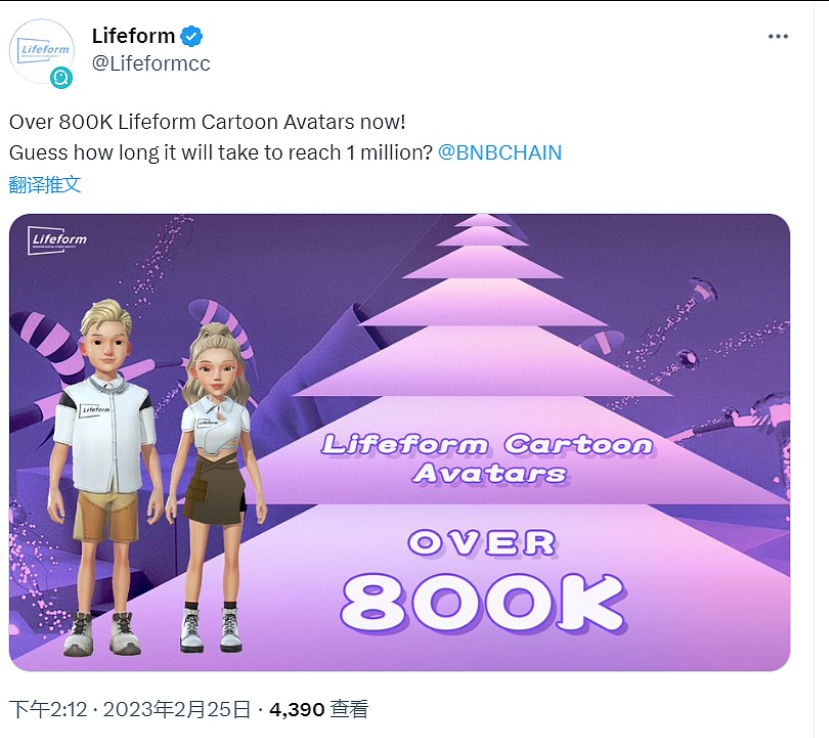Click the top of the purple pyramid
Viewport: 829px width, 738px height.
(483, 220)
